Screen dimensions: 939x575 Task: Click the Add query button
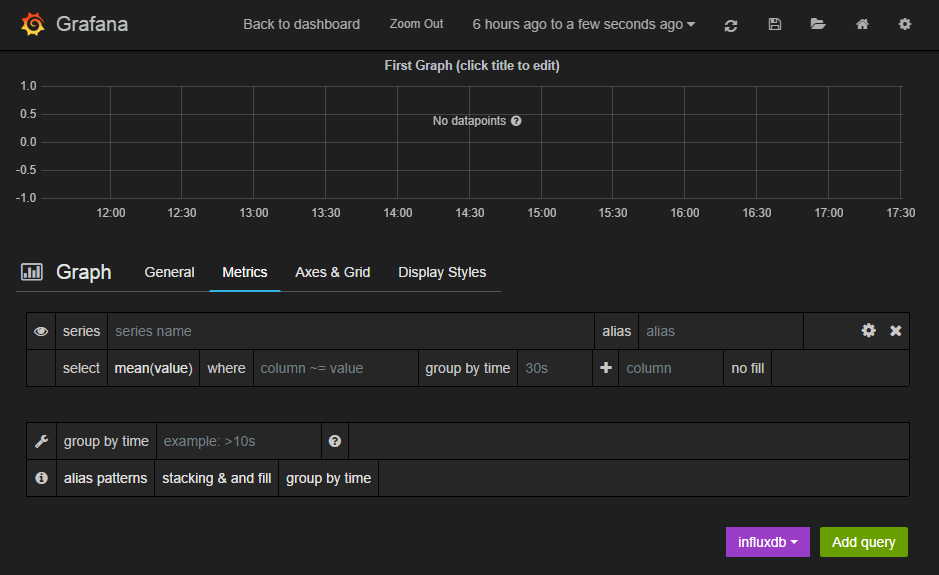coord(864,542)
